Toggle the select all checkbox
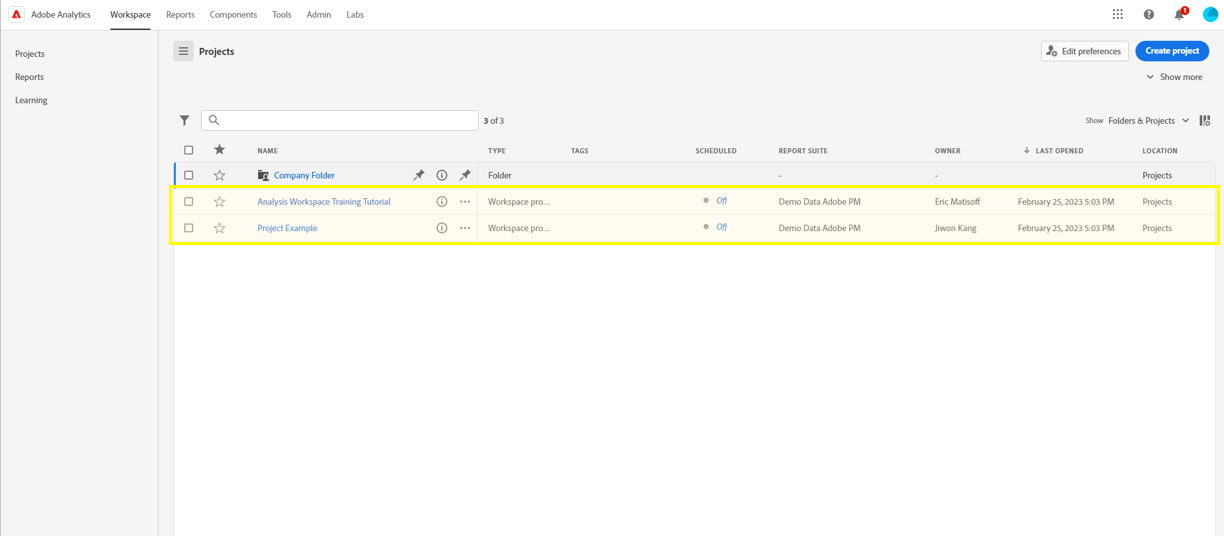 [188, 150]
